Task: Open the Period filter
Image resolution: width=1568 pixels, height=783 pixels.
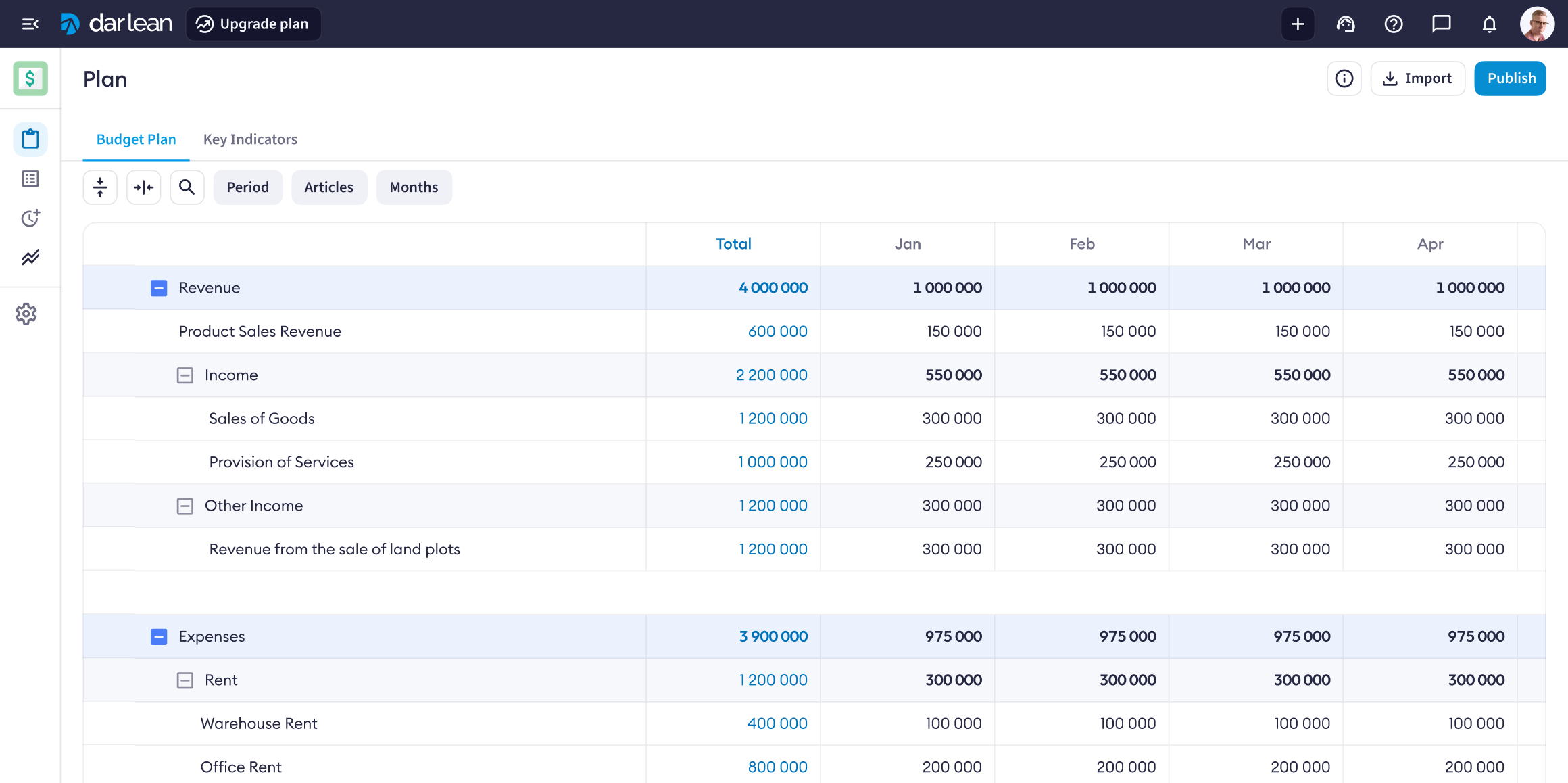Action: (x=247, y=187)
